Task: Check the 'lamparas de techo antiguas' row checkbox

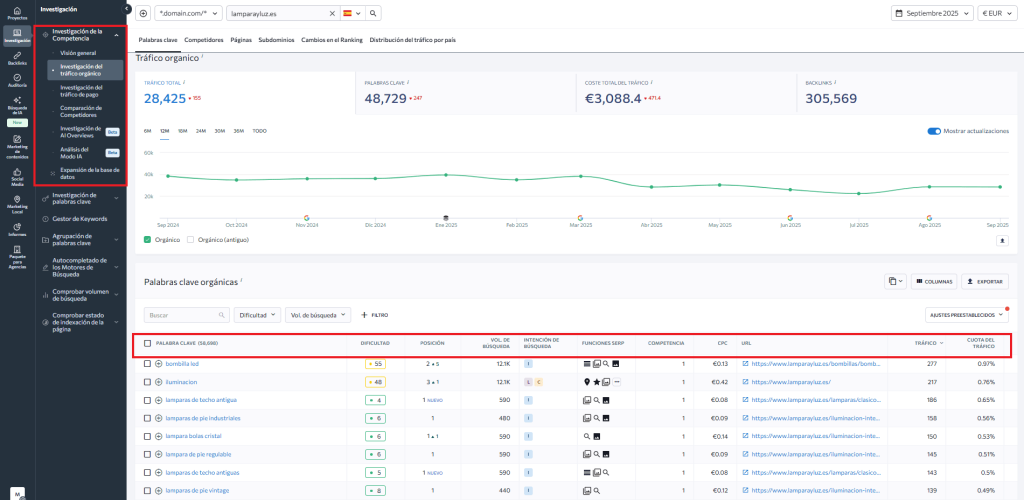Action: (148, 472)
